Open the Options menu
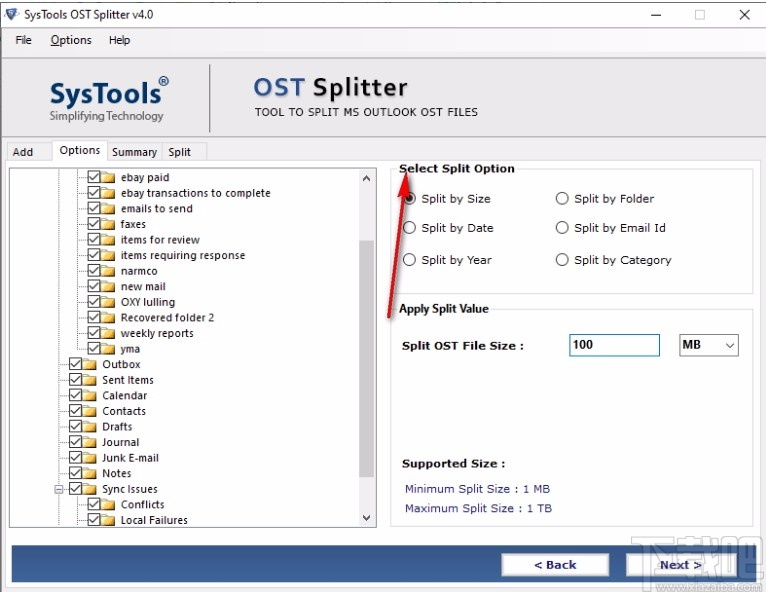Viewport: 766px width, 592px height. [71, 40]
